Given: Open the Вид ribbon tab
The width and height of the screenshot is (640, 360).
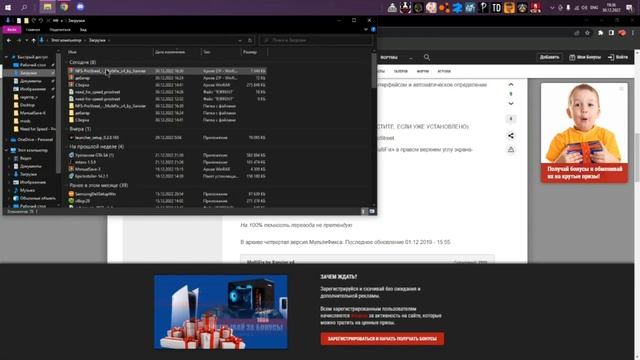Looking at the screenshot, I should pos(83,30).
